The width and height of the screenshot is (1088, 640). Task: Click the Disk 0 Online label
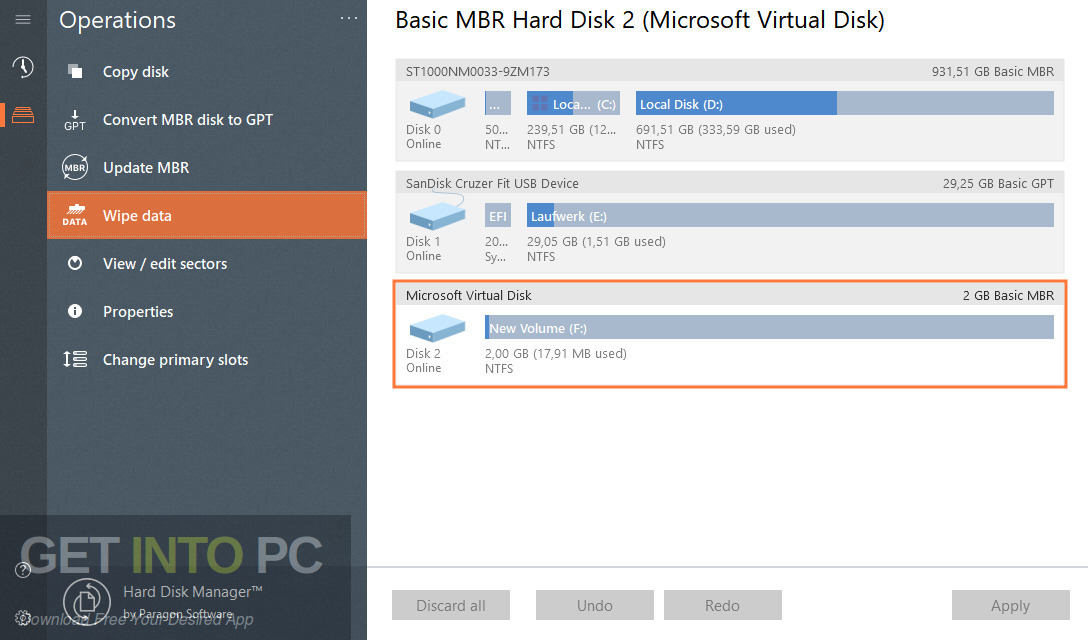423,137
